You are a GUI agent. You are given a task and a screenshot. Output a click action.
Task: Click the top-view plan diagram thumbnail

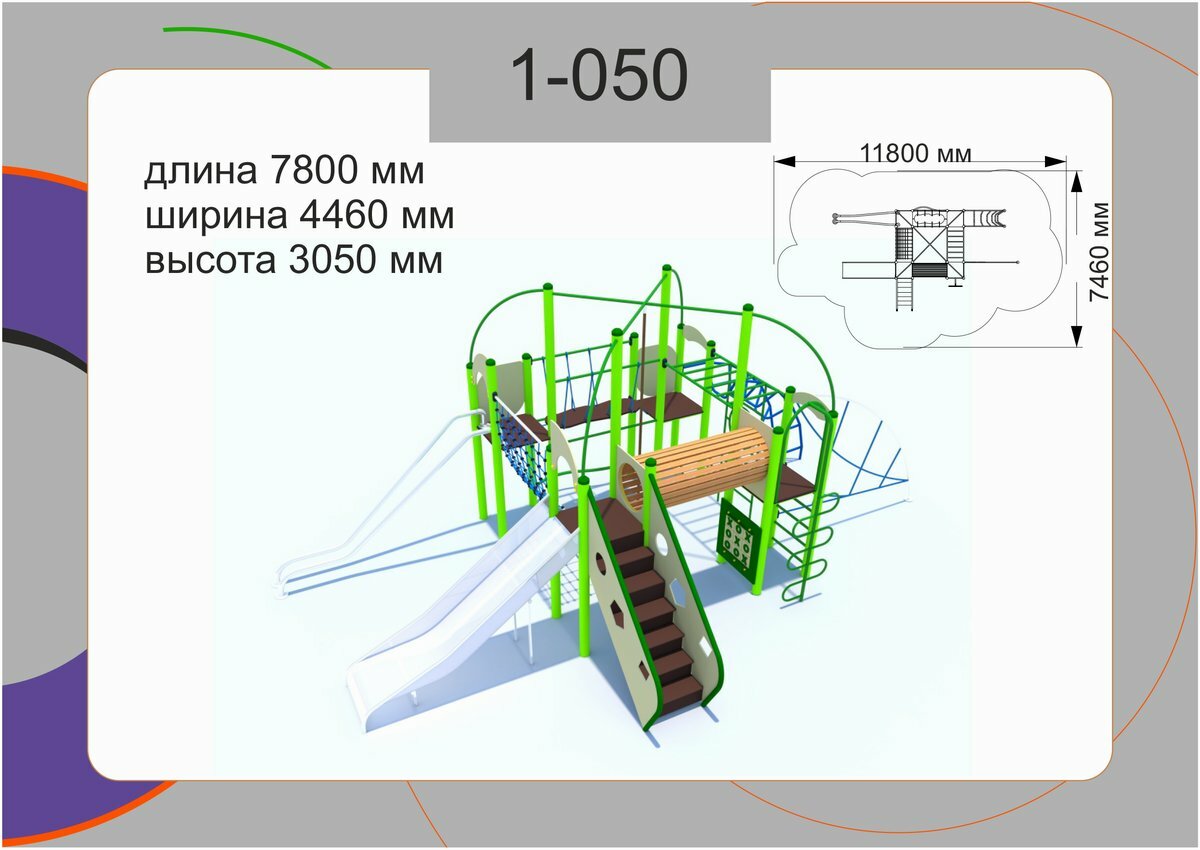tap(919, 258)
